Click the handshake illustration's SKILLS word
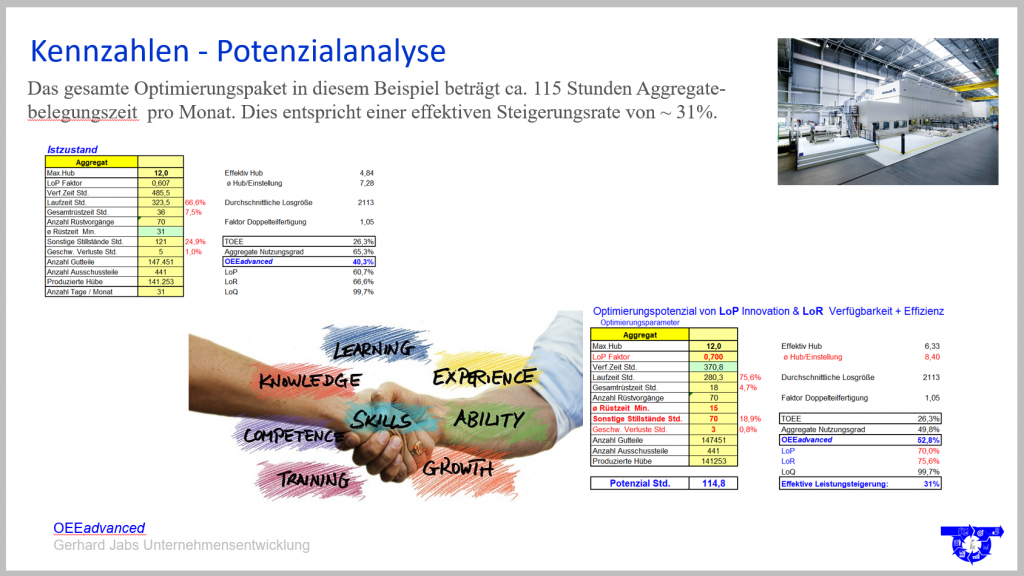The width and height of the screenshot is (1024, 576). coord(381,418)
